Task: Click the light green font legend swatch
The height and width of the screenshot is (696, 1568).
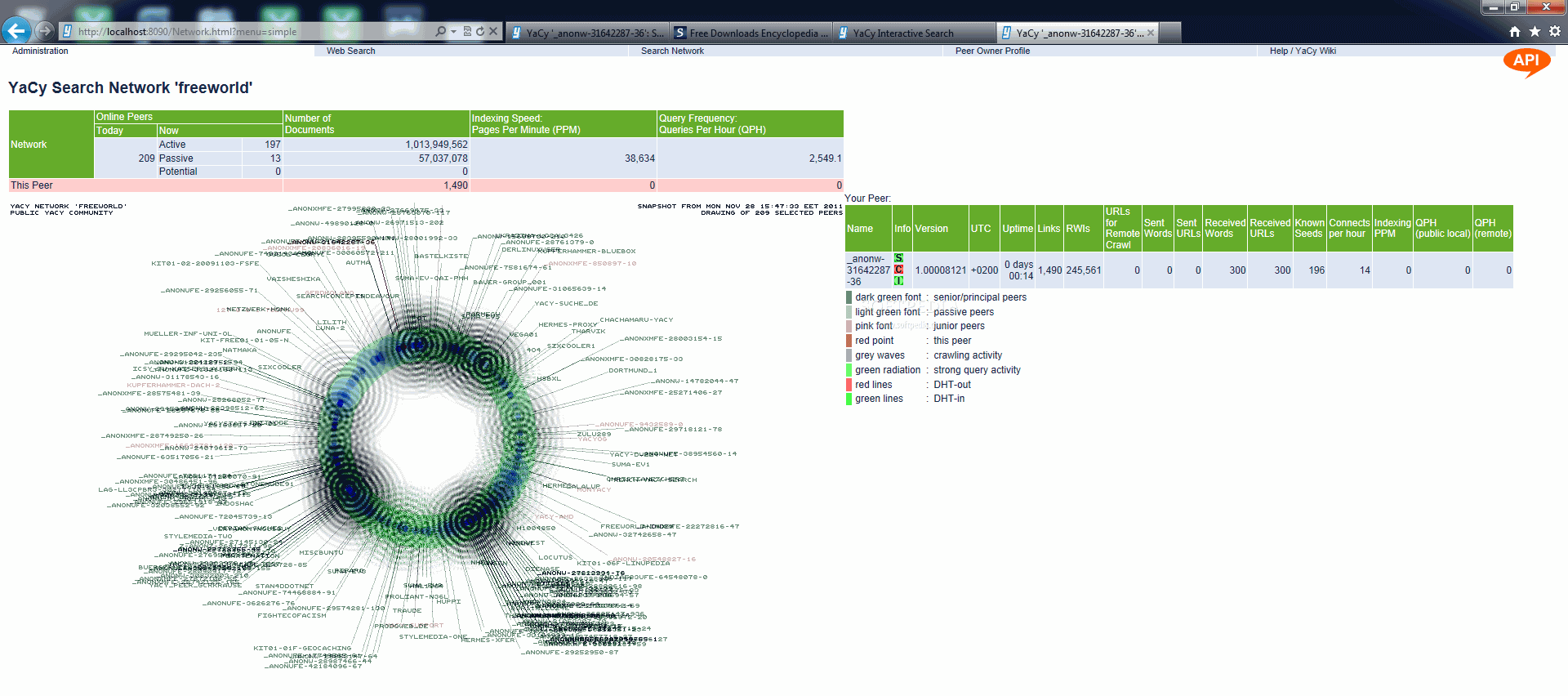Action: (x=849, y=312)
